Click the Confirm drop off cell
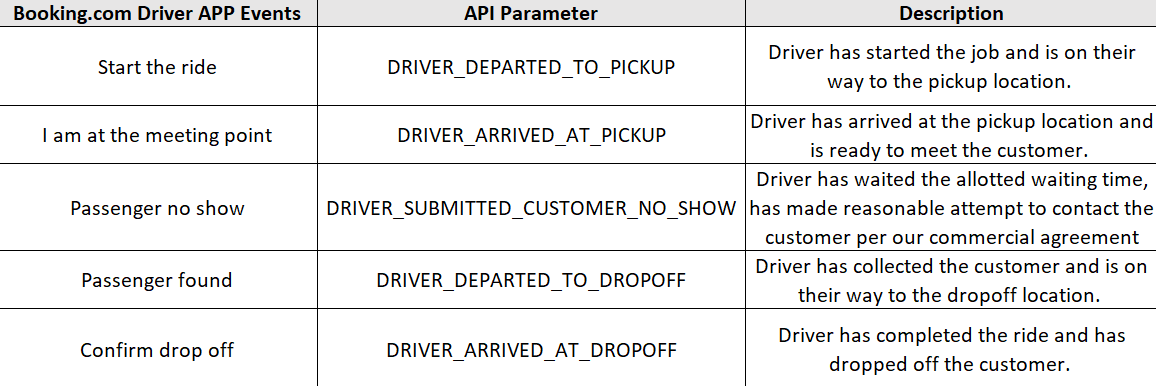 point(159,348)
